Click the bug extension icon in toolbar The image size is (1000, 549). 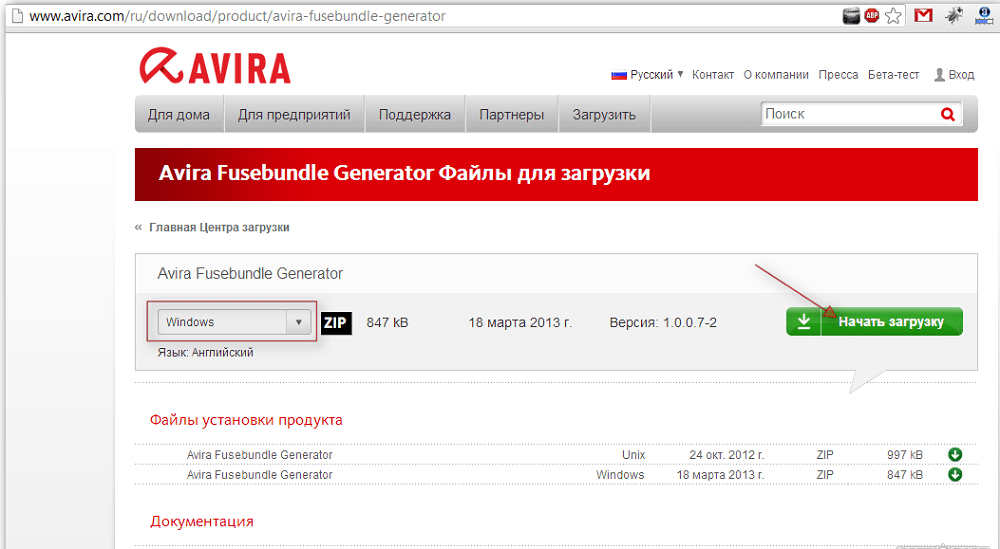(x=952, y=16)
